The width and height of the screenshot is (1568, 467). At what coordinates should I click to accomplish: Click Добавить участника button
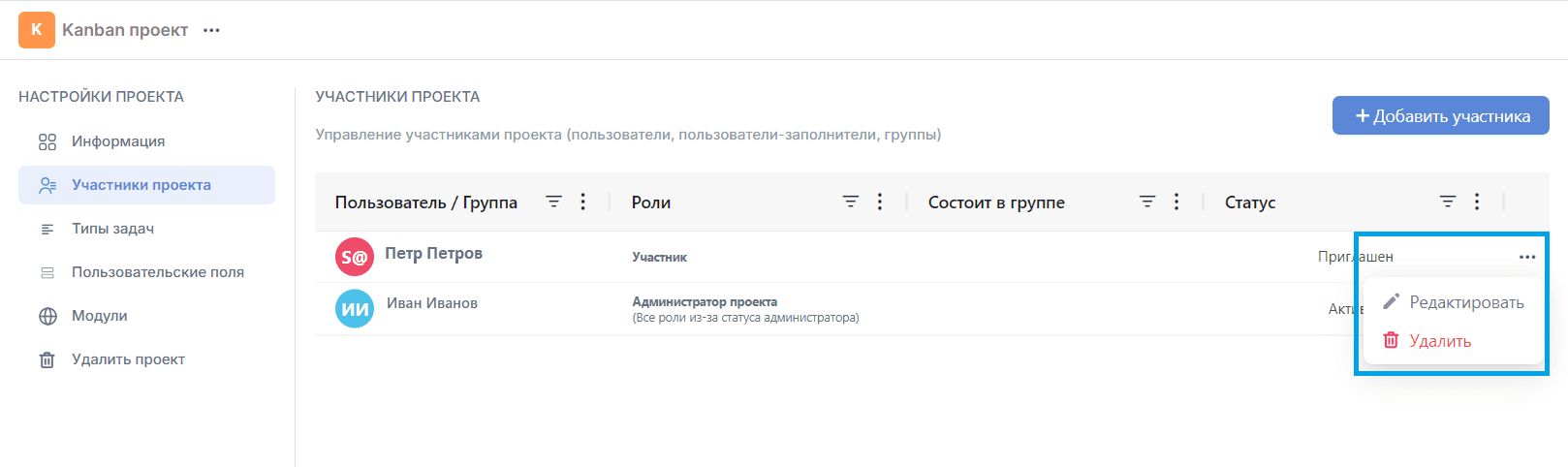click(1440, 115)
